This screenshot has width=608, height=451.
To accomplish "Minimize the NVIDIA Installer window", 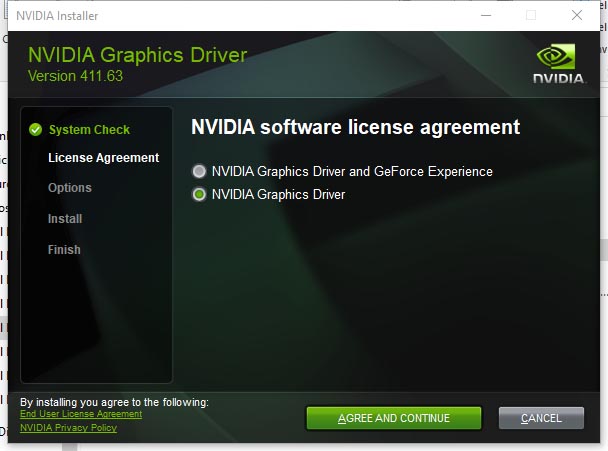I will pyautogui.click(x=486, y=16).
